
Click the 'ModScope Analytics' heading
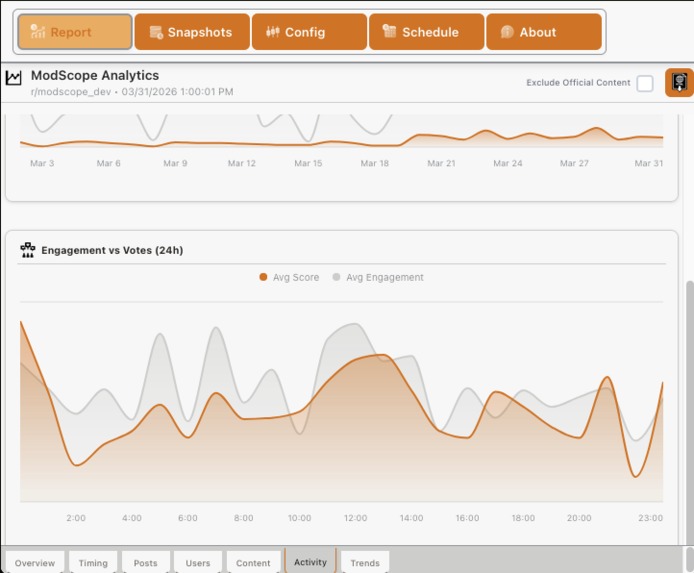(x=95, y=75)
